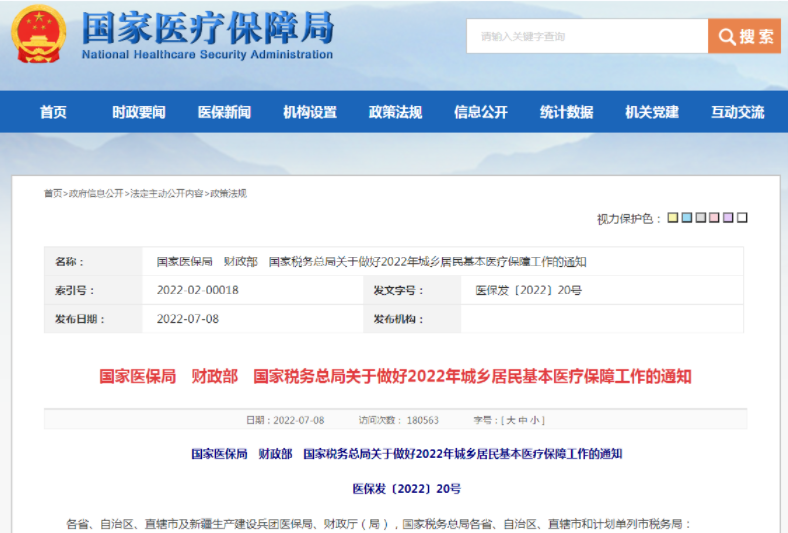The height and width of the screenshot is (533, 788).
Task: Click the orange 搜索 search button
Action: click(x=744, y=37)
